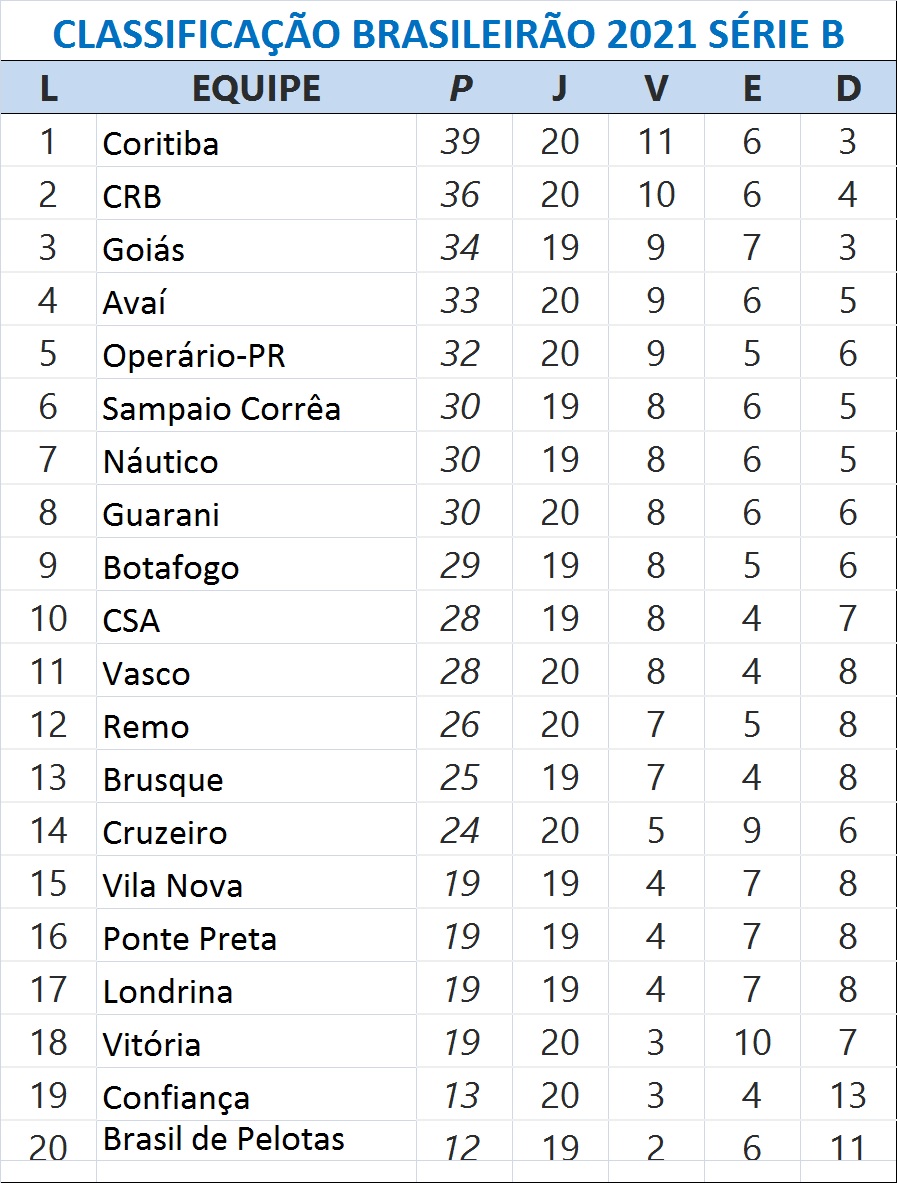Select the EQUIPE column header
Screen dimensions: 897x1183
pyautogui.click(x=256, y=88)
